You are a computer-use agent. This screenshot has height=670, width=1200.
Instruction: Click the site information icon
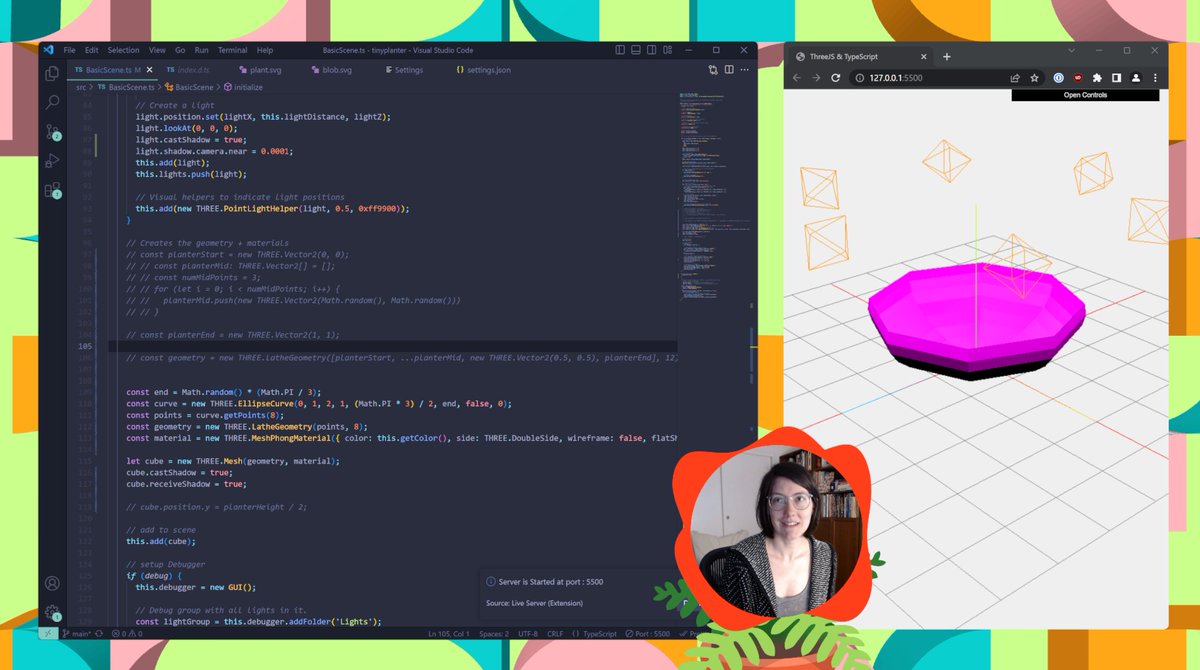[x=860, y=78]
